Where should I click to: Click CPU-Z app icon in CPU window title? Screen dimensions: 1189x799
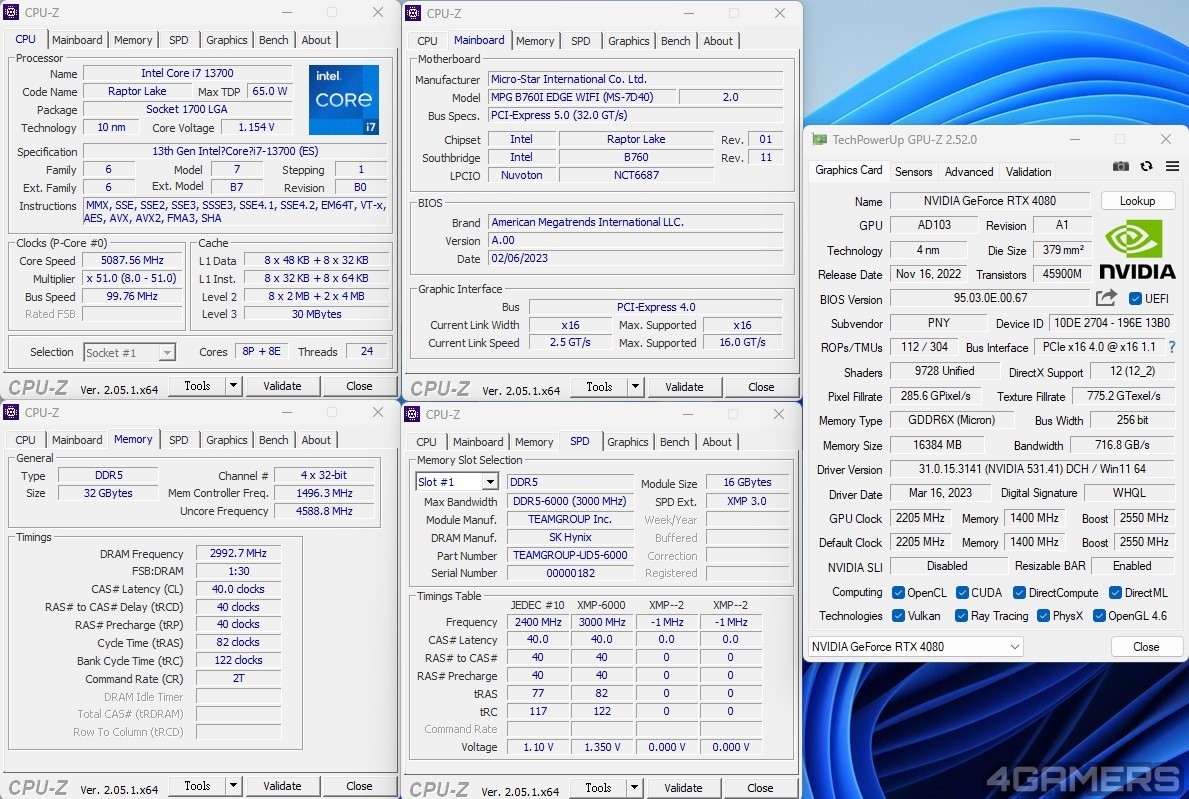tap(11, 12)
